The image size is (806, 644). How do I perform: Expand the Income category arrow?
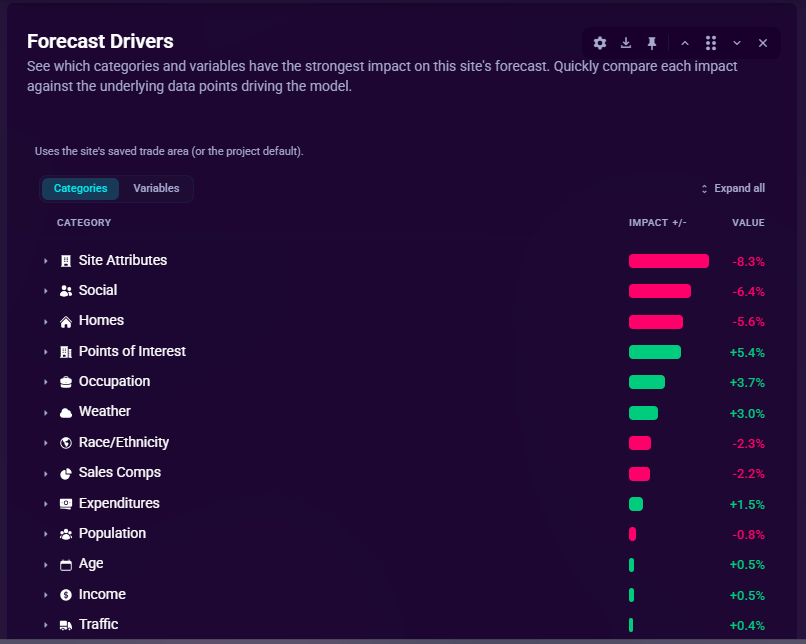[46, 595]
